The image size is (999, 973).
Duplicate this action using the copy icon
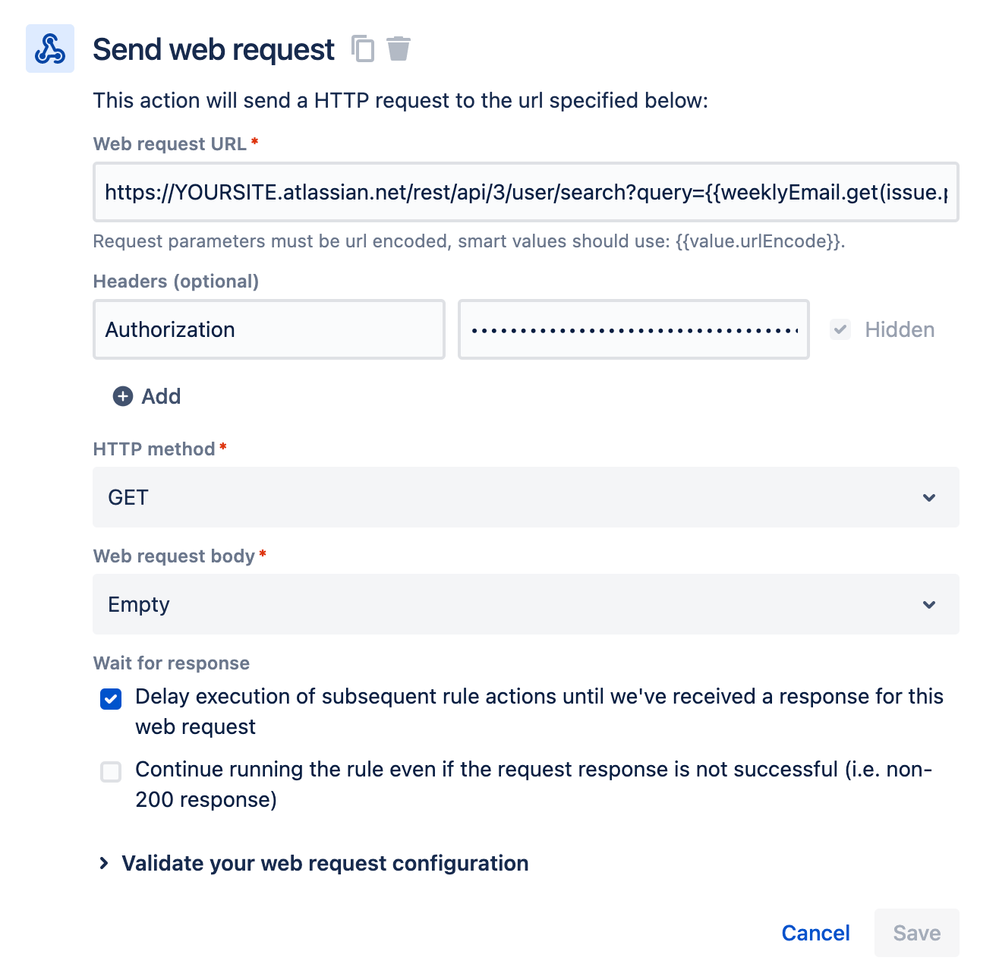pyautogui.click(x=363, y=48)
